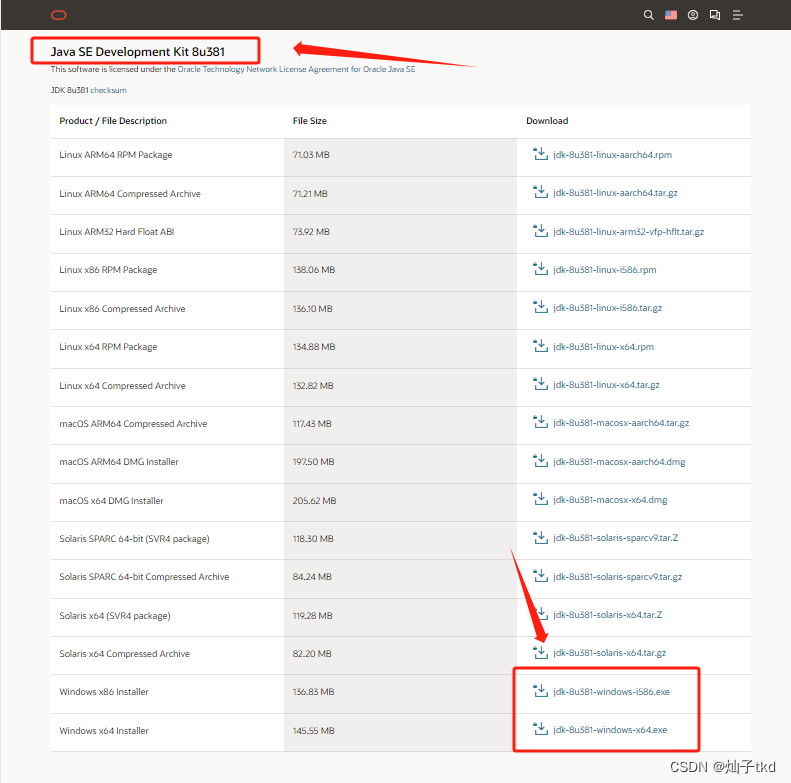Select Linux ARM64 RPM Package row text
This screenshot has height=783, width=791.
[116, 155]
